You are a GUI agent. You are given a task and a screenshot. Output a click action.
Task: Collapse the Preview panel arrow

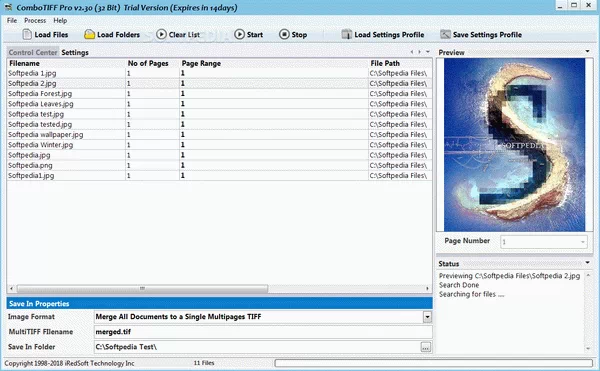pyautogui.click(x=587, y=51)
